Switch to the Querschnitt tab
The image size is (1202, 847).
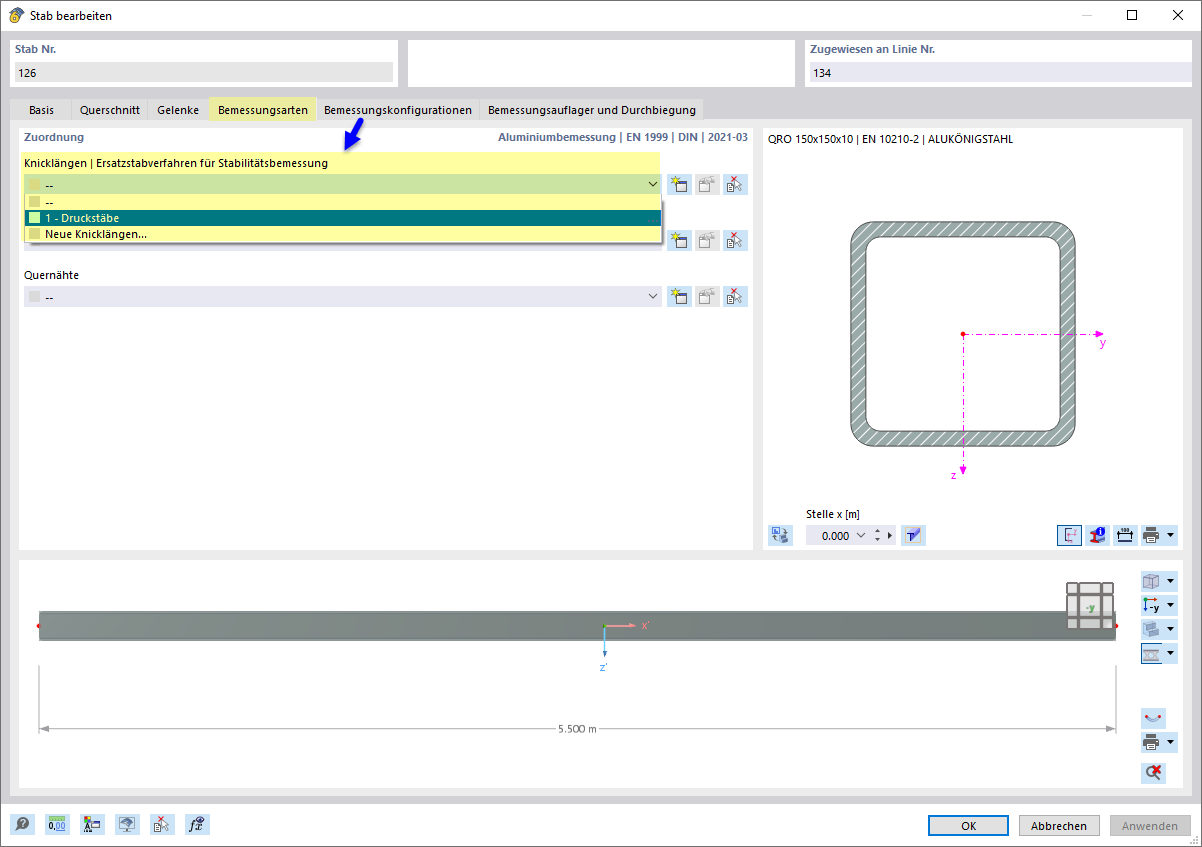[x=110, y=110]
